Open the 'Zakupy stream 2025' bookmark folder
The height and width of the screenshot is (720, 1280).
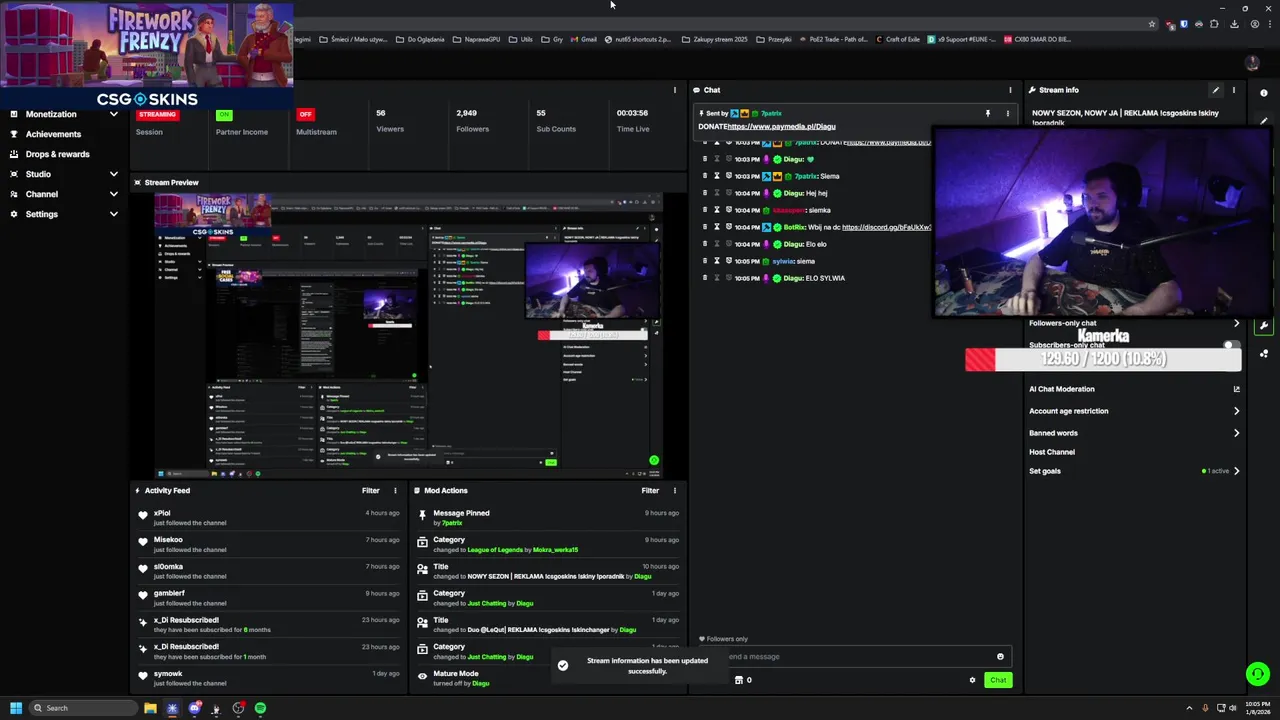pyautogui.click(x=714, y=39)
